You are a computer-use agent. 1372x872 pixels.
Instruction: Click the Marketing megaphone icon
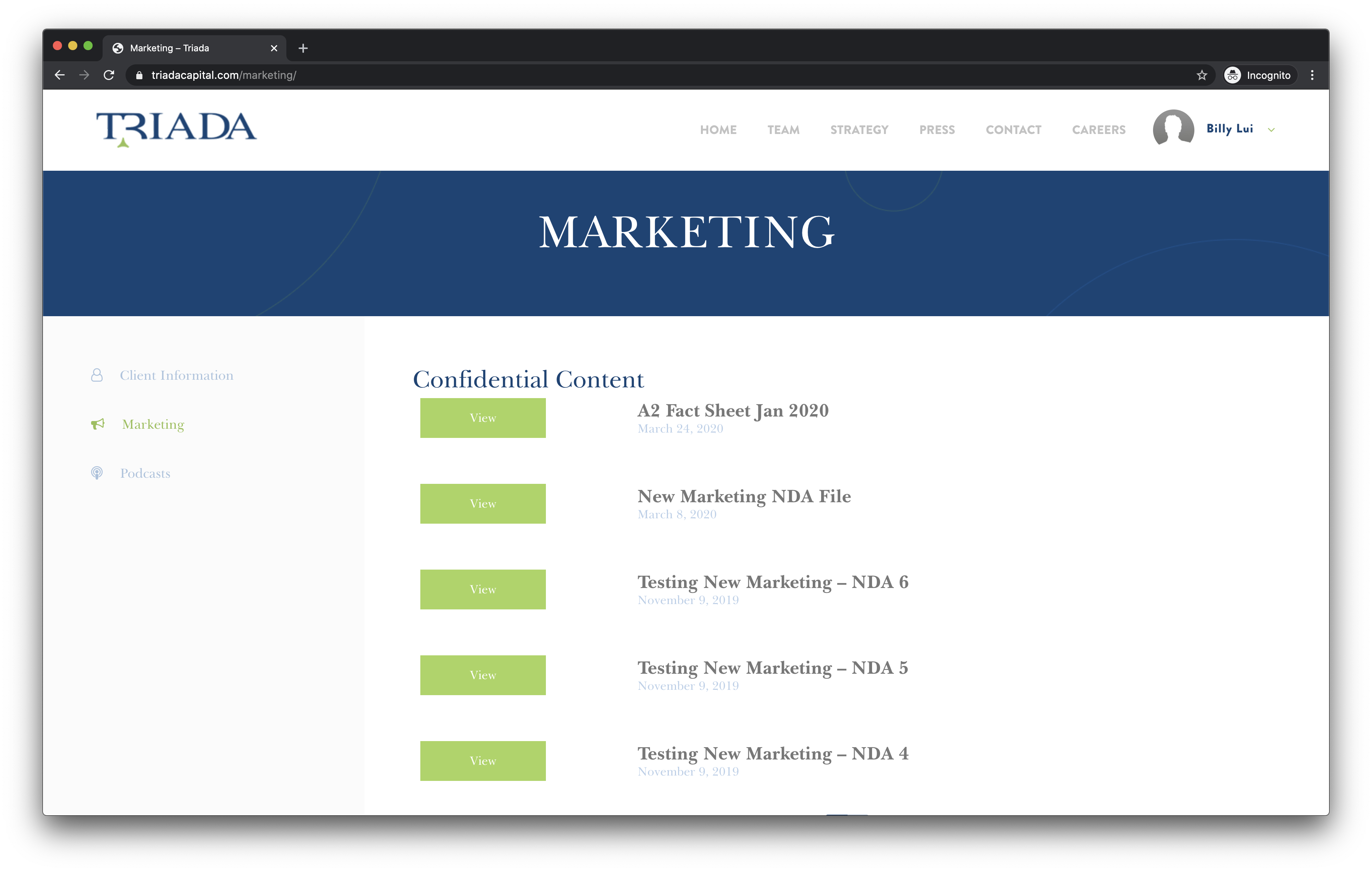tap(98, 424)
